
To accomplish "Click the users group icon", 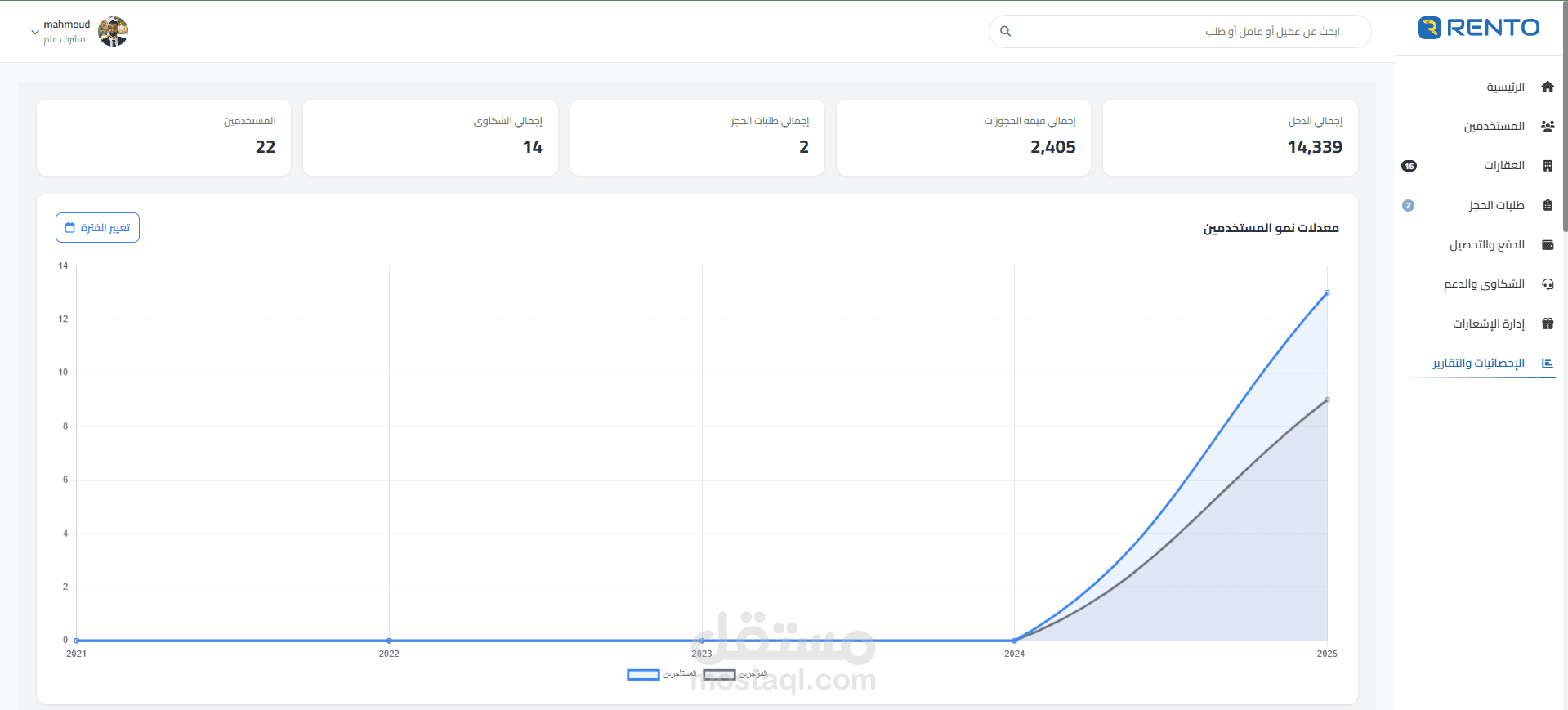I will [x=1547, y=127].
